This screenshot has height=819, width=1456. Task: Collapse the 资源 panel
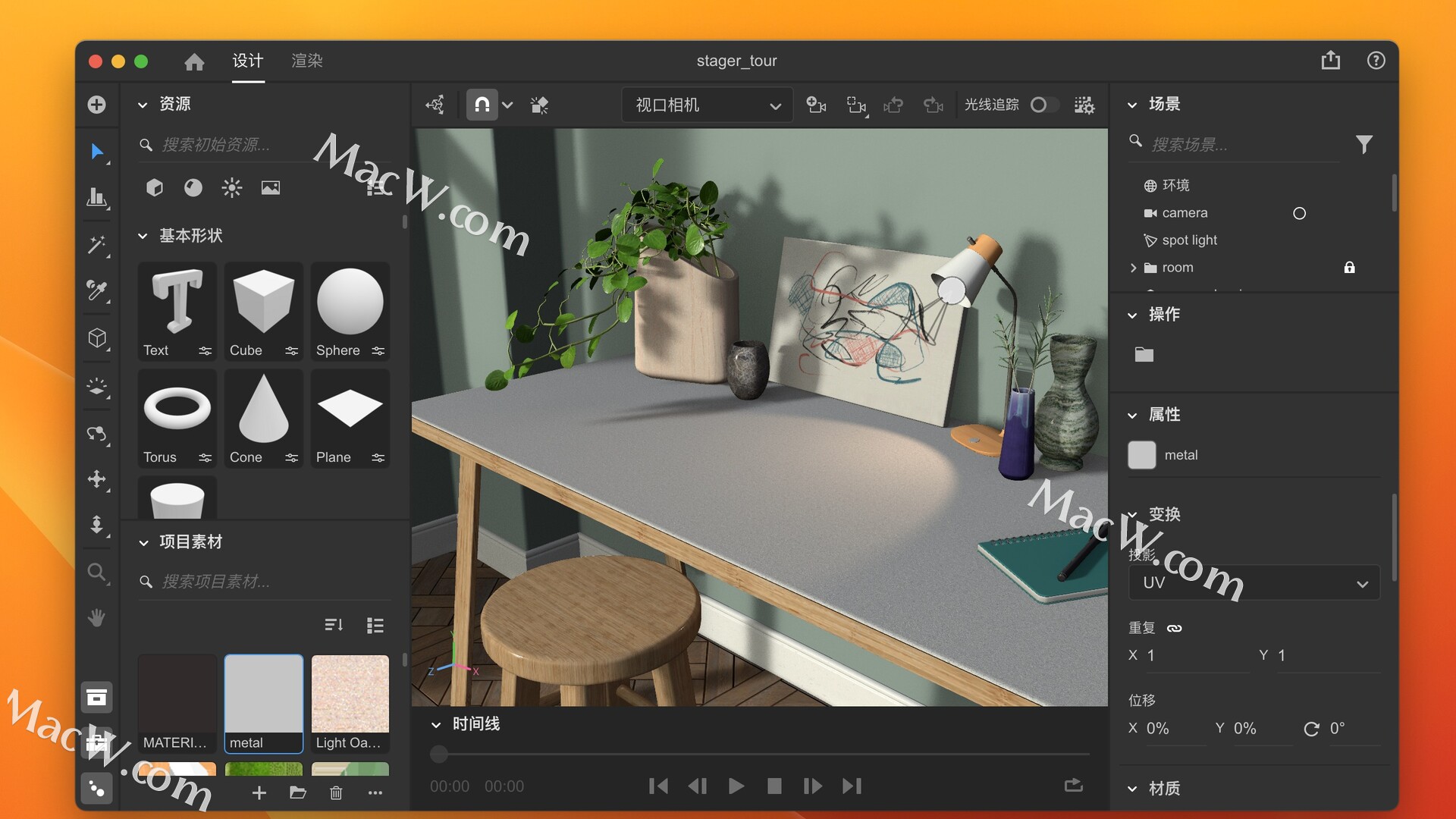(x=143, y=105)
